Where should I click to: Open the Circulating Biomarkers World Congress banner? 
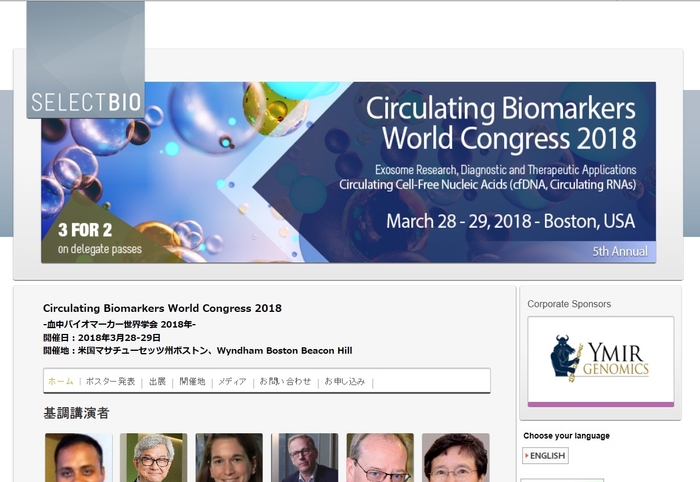point(348,172)
